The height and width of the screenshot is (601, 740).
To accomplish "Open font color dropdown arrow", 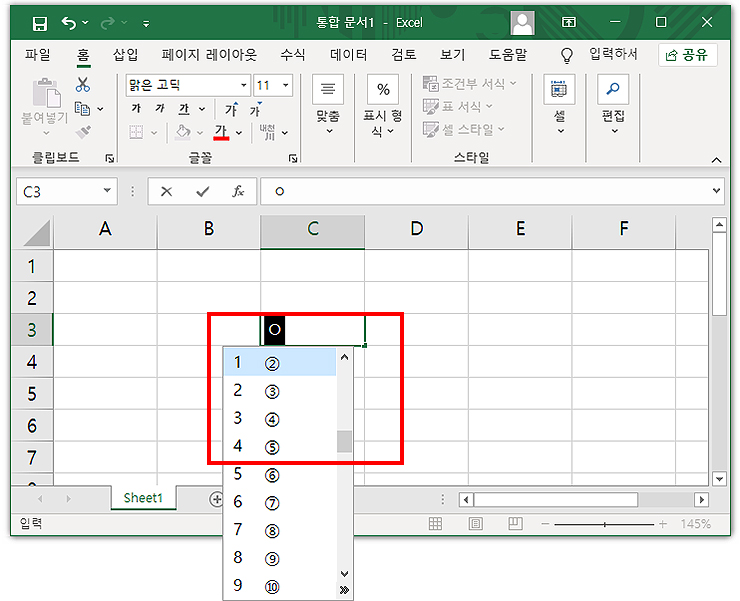I will pyautogui.click(x=239, y=133).
